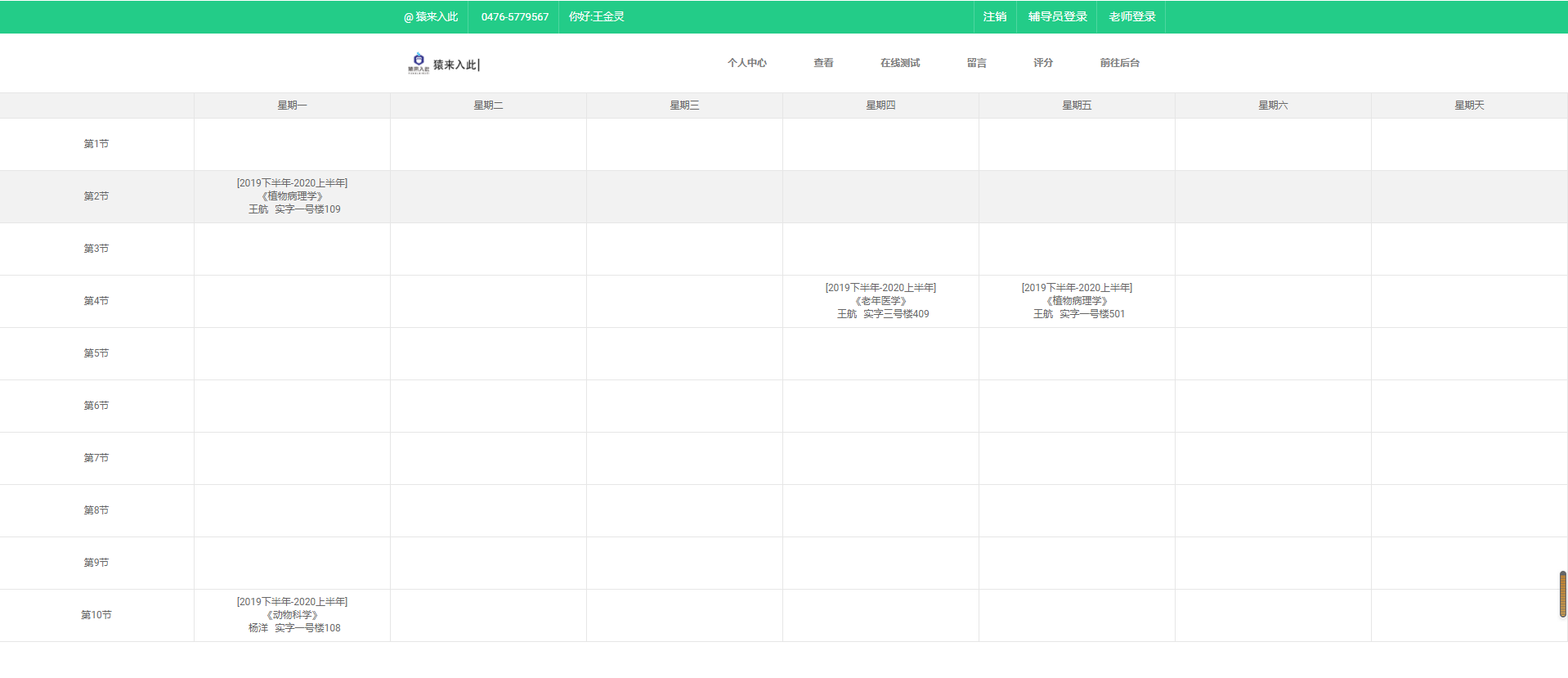The height and width of the screenshot is (678, 1568).
Task: Select the 星期六 column header
Action: point(1273,106)
